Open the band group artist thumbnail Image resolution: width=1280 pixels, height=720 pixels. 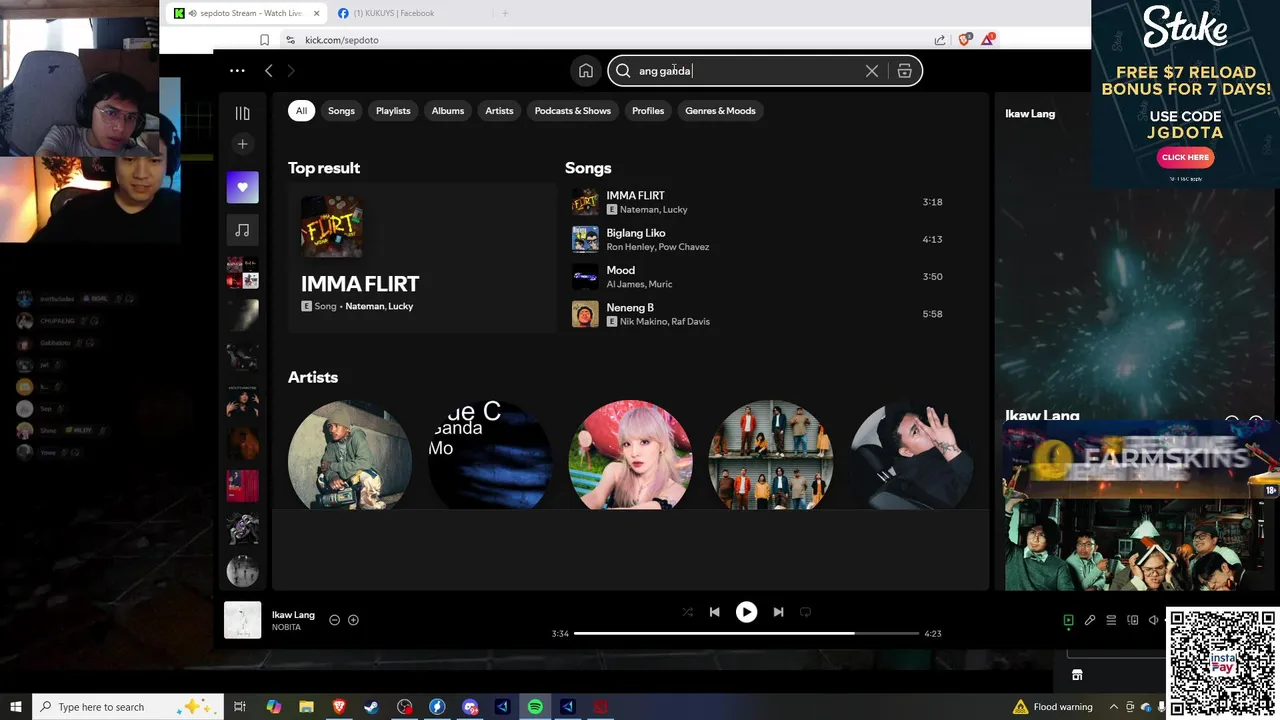(770, 455)
